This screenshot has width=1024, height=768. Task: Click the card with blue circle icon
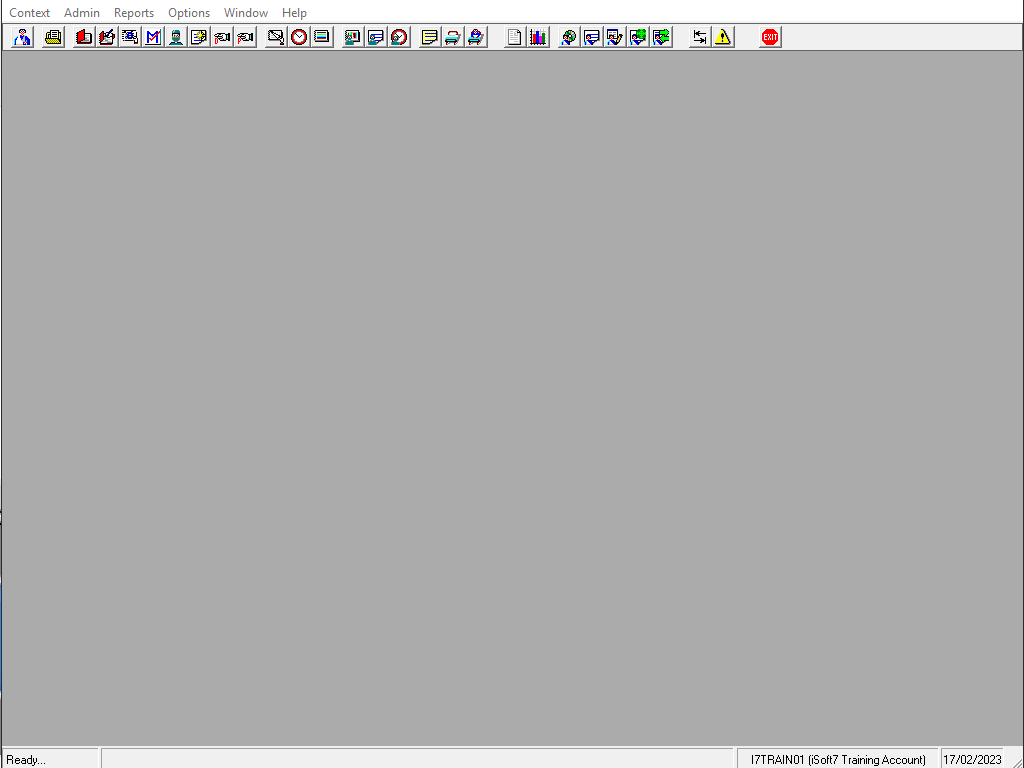(x=130, y=37)
